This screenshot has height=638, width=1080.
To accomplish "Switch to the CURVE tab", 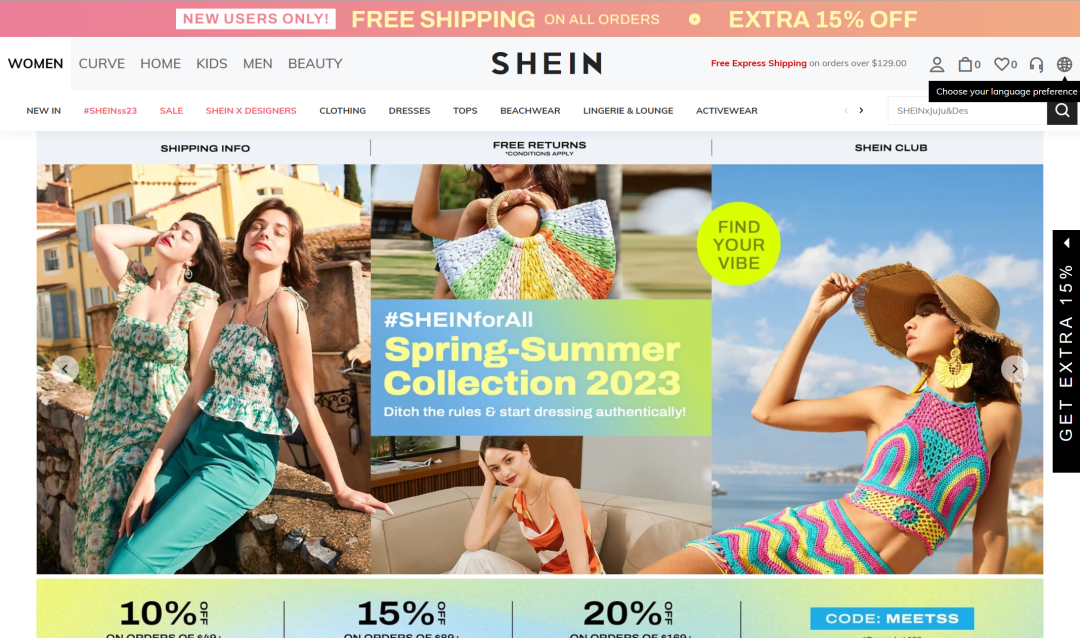I will (101, 63).
